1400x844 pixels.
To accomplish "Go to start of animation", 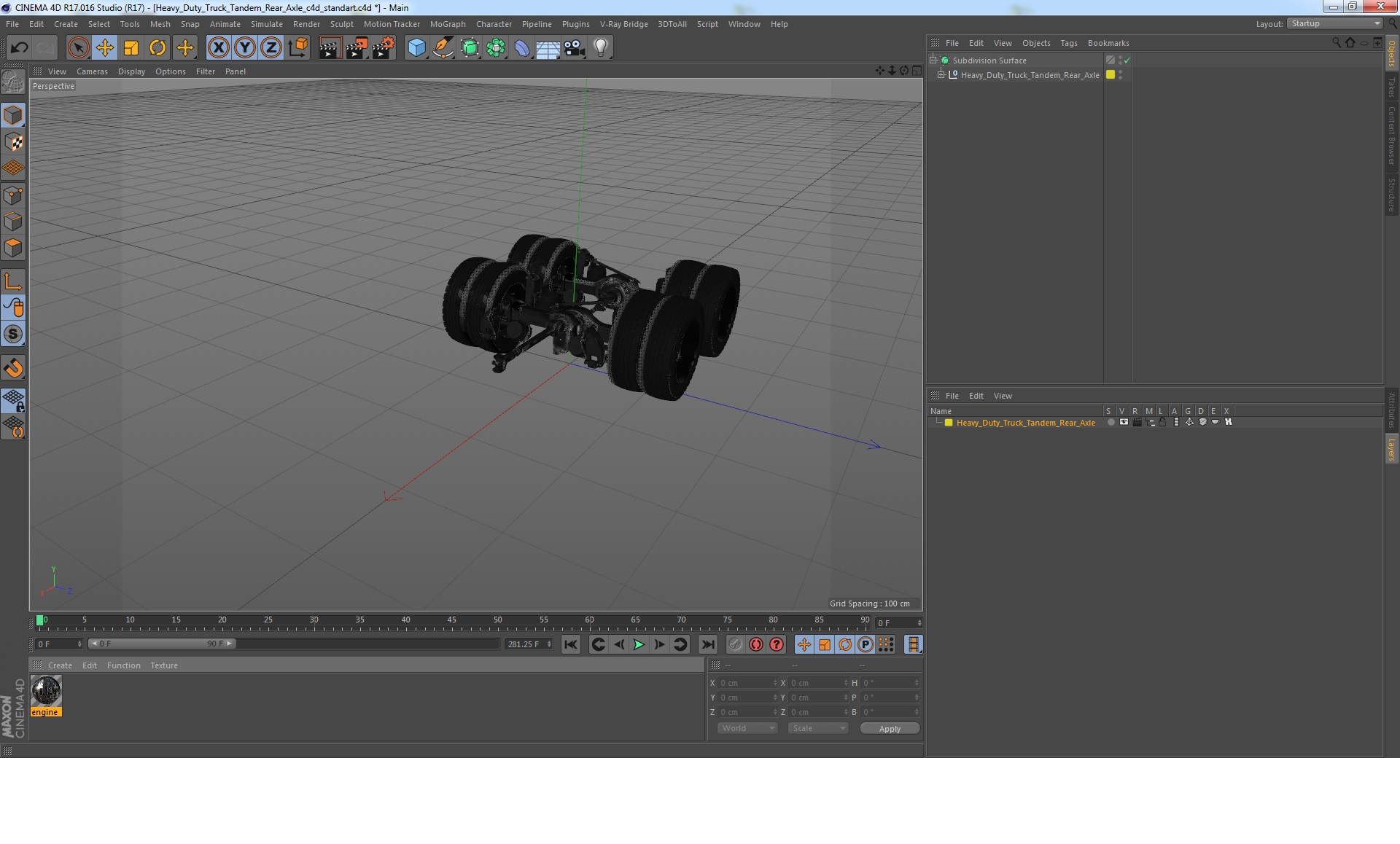I will (571, 644).
